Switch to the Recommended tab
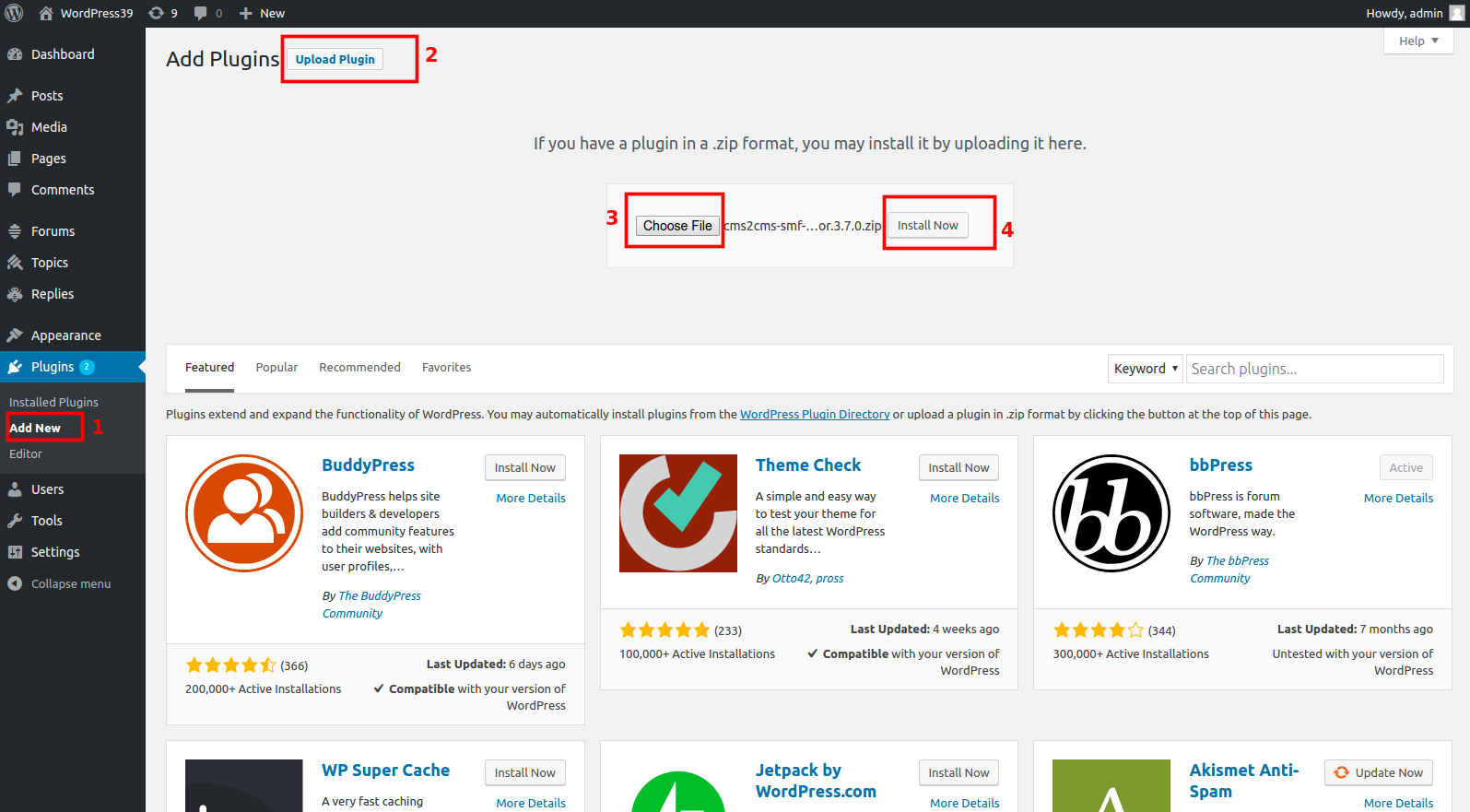This screenshot has width=1470, height=812. click(x=359, y=367)
